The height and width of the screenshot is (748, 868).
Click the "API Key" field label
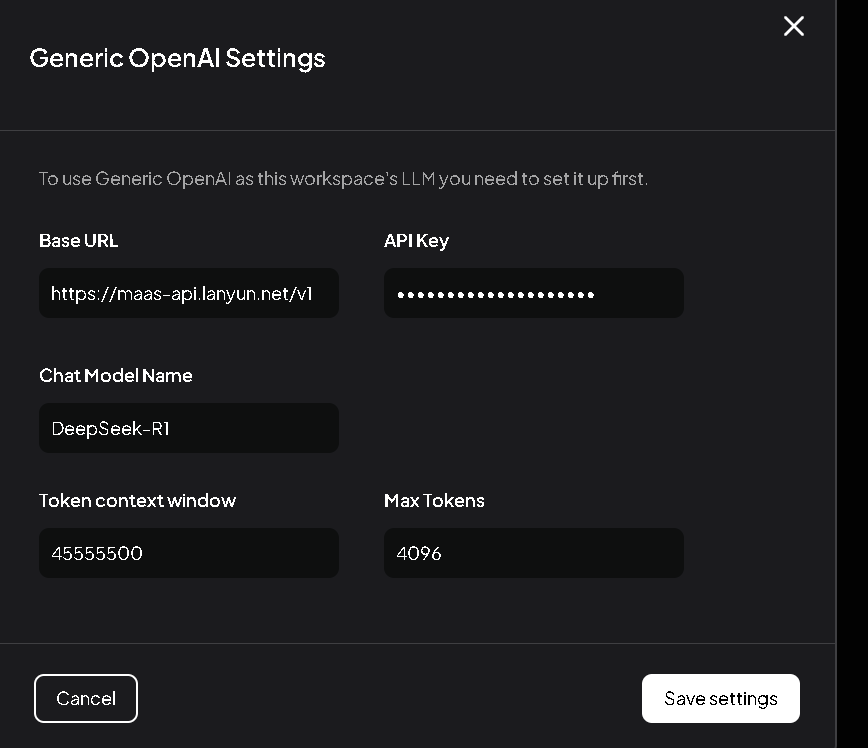(416, 241)
